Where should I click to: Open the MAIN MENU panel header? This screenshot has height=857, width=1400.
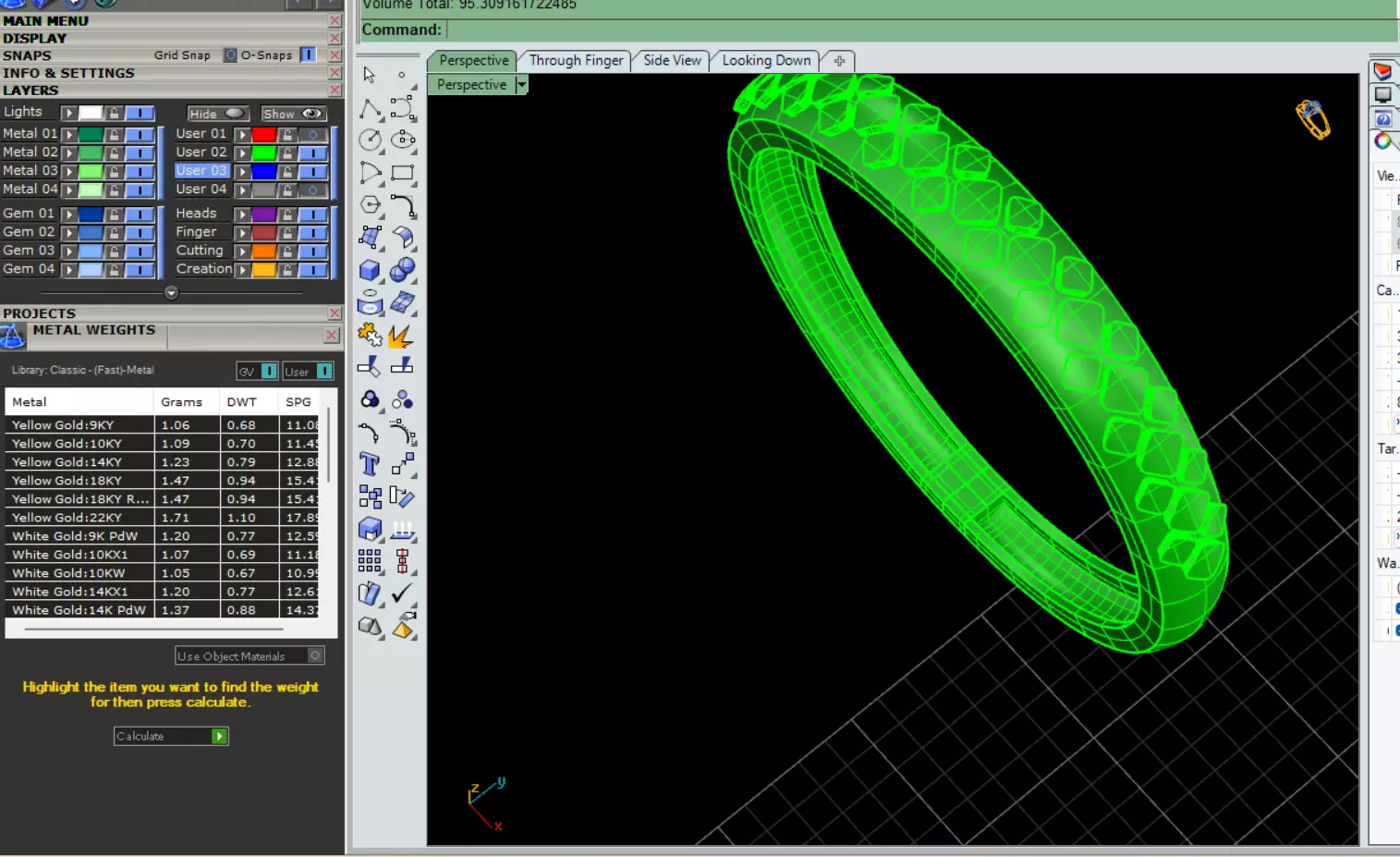[x=164, y=20]
